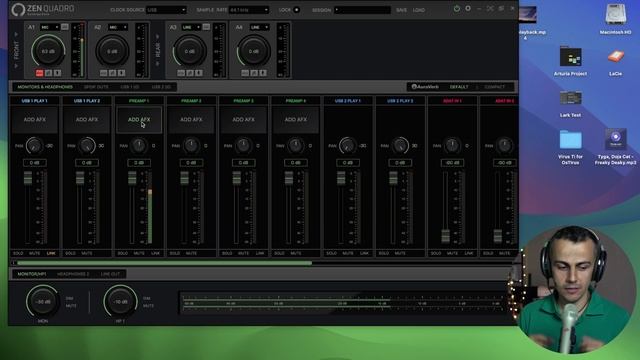This screenshot has width=640, height=360.
Task: Collapse the REAR inputs section
Action: click(158, 50)
